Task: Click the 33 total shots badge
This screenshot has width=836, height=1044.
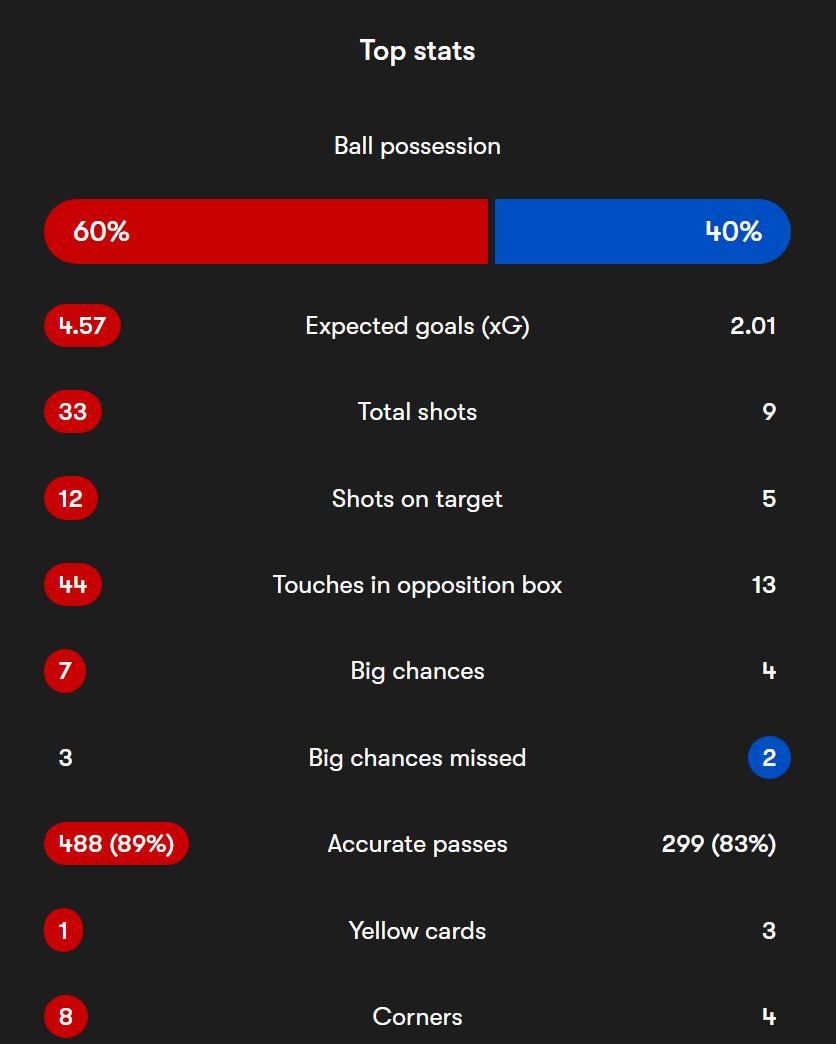Action: click(73, 411)
